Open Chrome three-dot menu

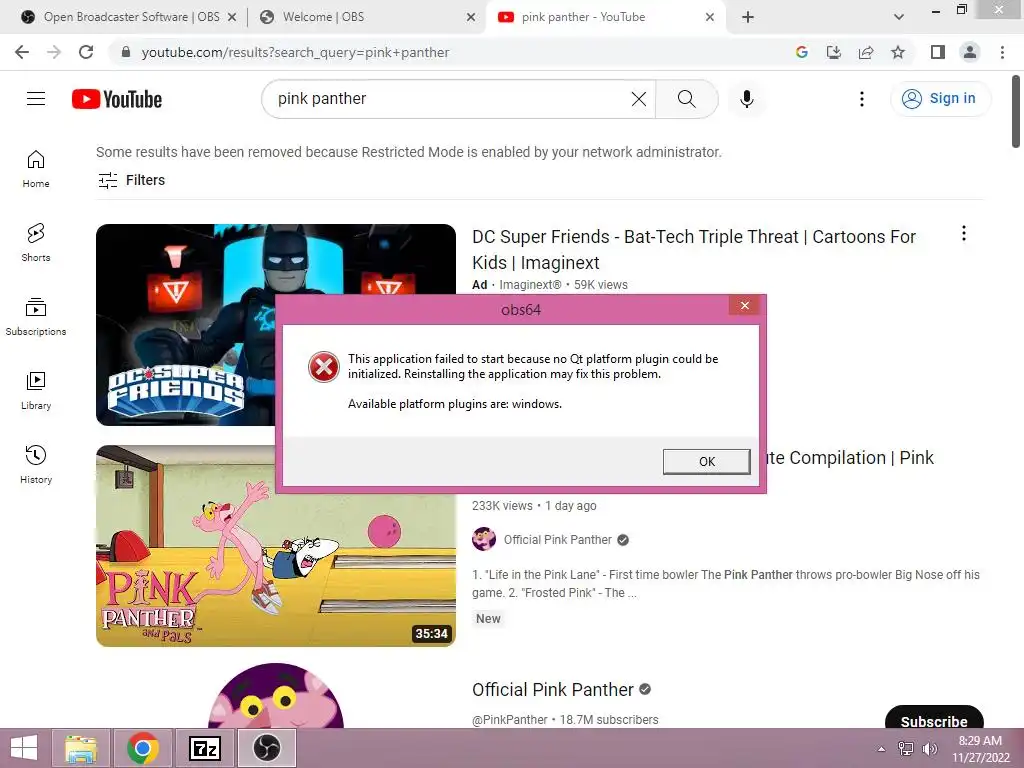(1002, 52)
